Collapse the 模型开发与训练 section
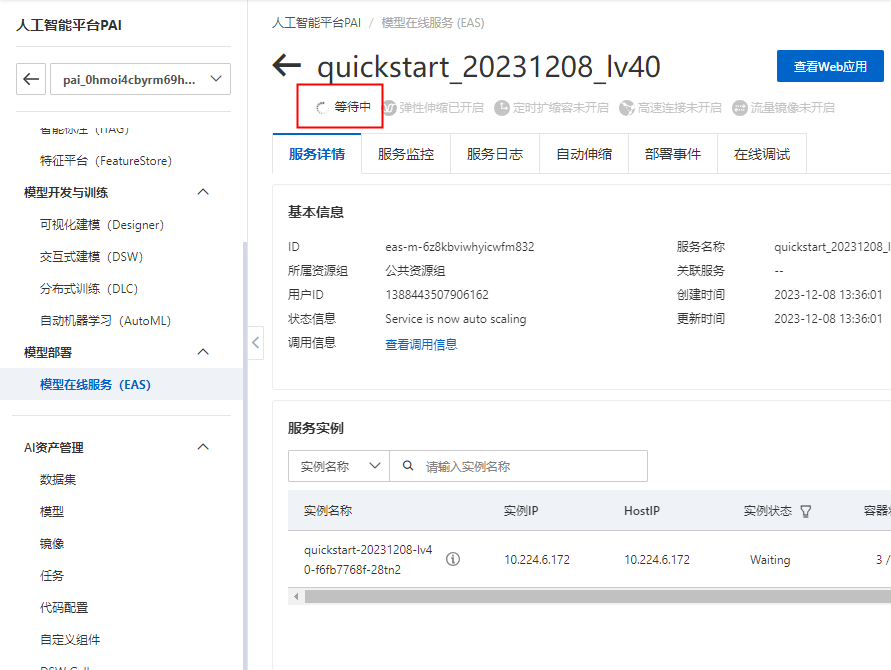Image resolution: width=891 pixels, height=670 pixels. coord(203,192)
